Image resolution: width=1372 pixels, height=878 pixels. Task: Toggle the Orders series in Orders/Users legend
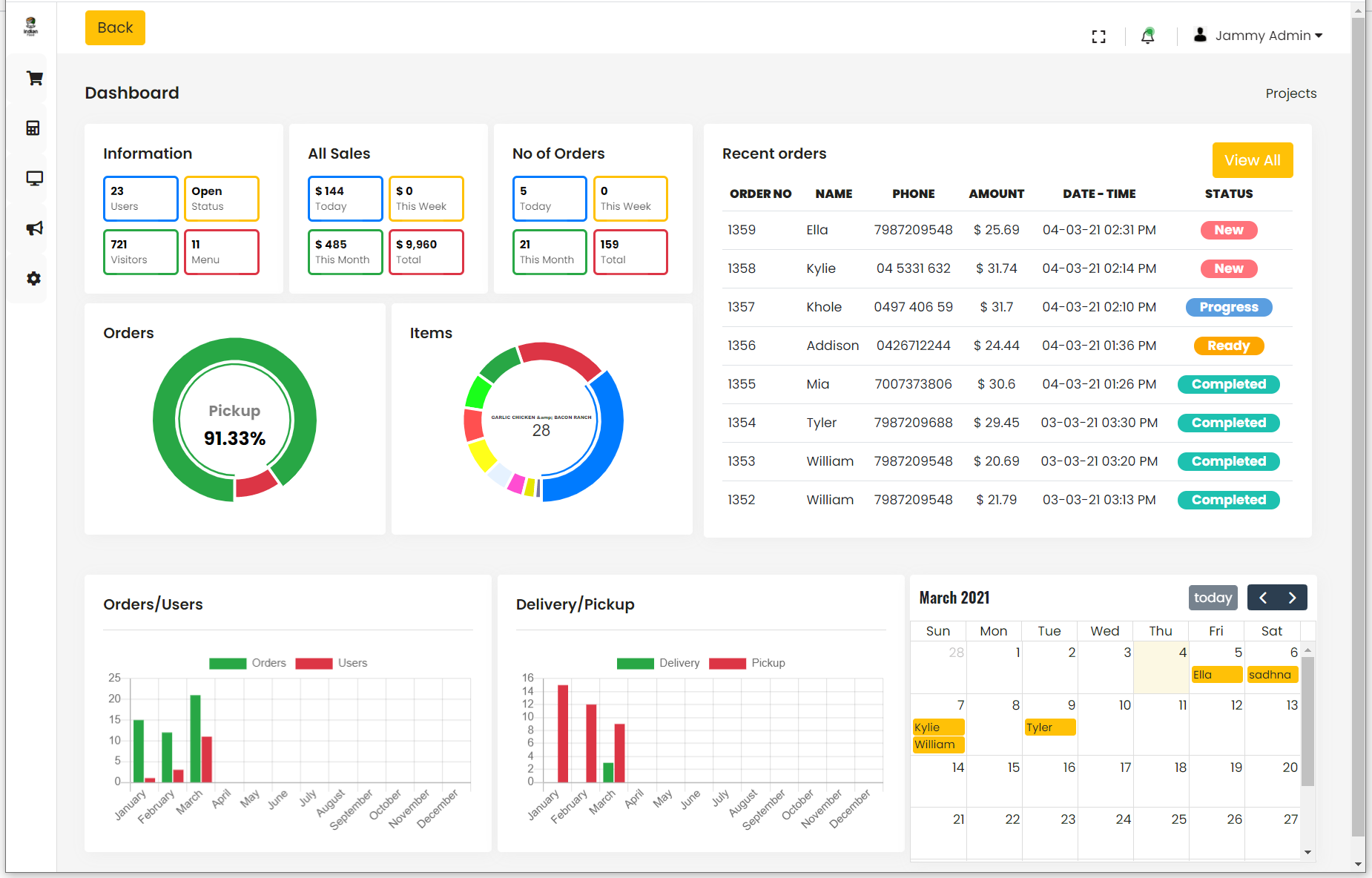coord(248,663)
